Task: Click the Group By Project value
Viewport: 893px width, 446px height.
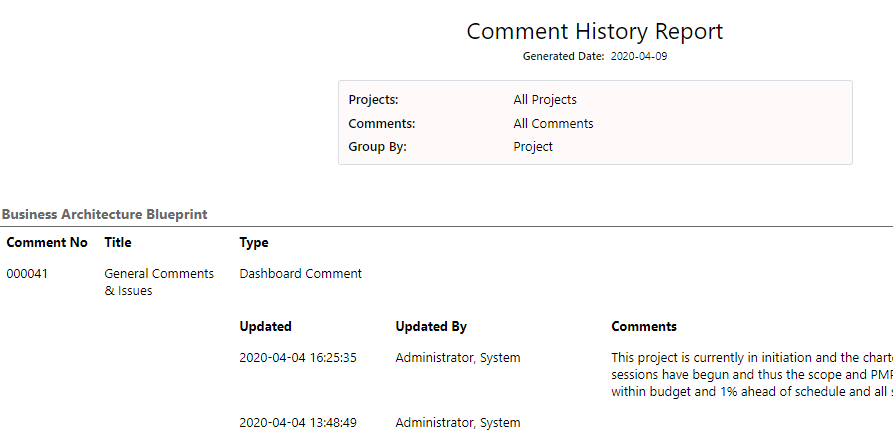Action: coord(533,146)
